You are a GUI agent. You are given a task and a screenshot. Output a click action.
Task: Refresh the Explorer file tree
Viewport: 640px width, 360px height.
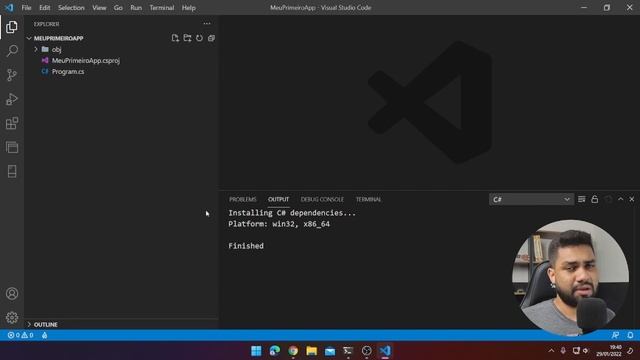199,38
